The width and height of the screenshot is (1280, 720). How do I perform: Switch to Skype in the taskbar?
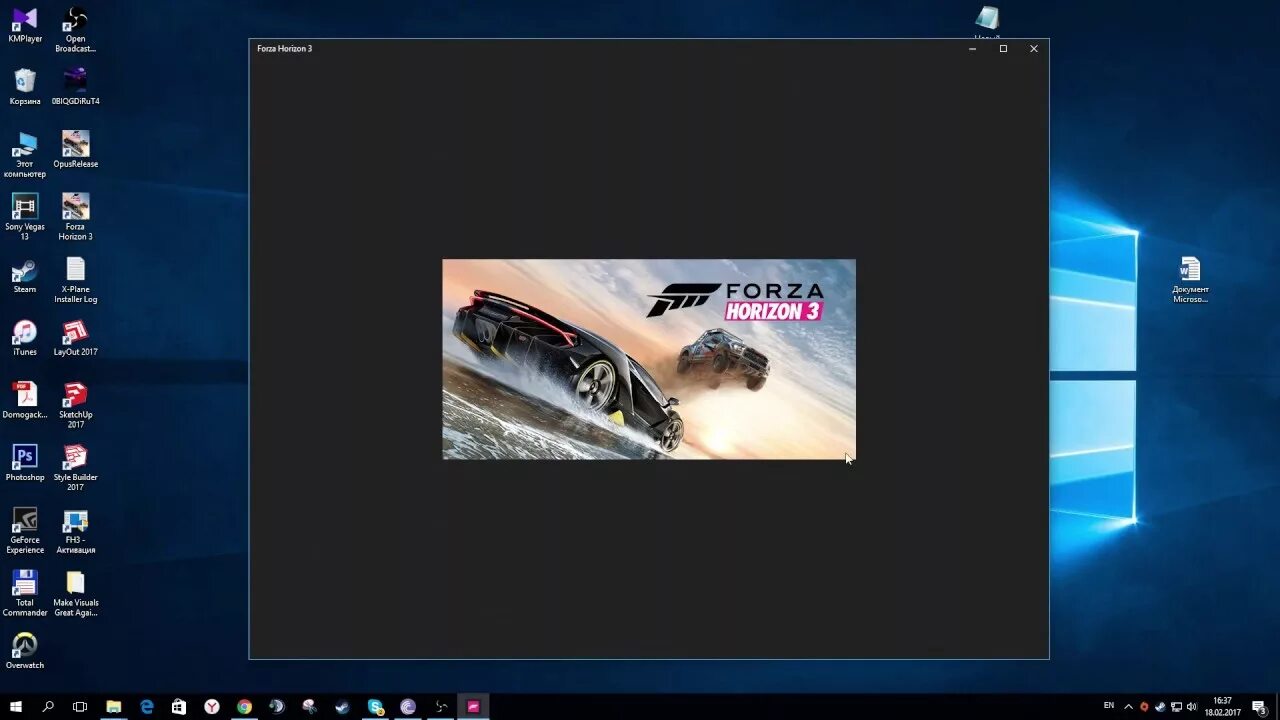point(375,706)
